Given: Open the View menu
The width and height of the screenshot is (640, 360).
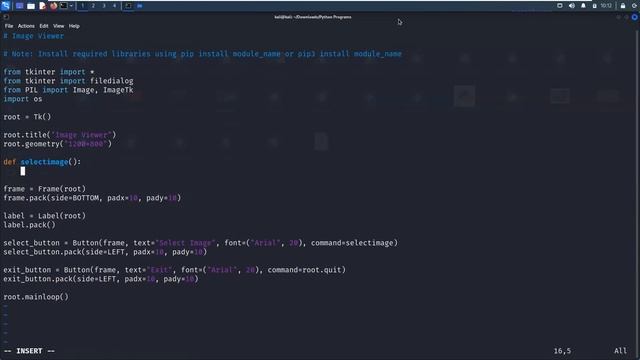Looking at the screenshot, I should pyautogui.click(x=58, y=26).
